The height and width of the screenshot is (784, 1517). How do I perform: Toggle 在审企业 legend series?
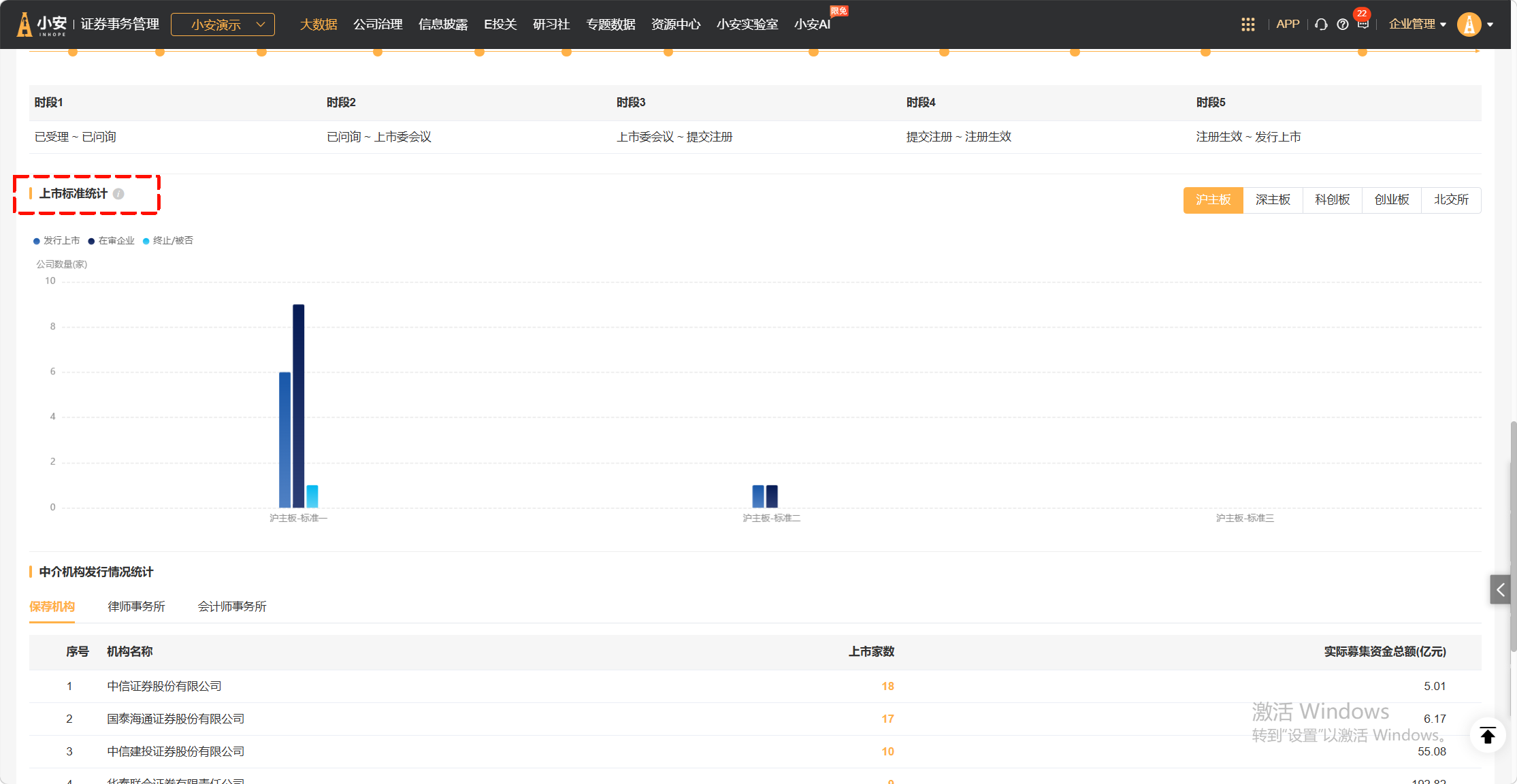[111, 241]
